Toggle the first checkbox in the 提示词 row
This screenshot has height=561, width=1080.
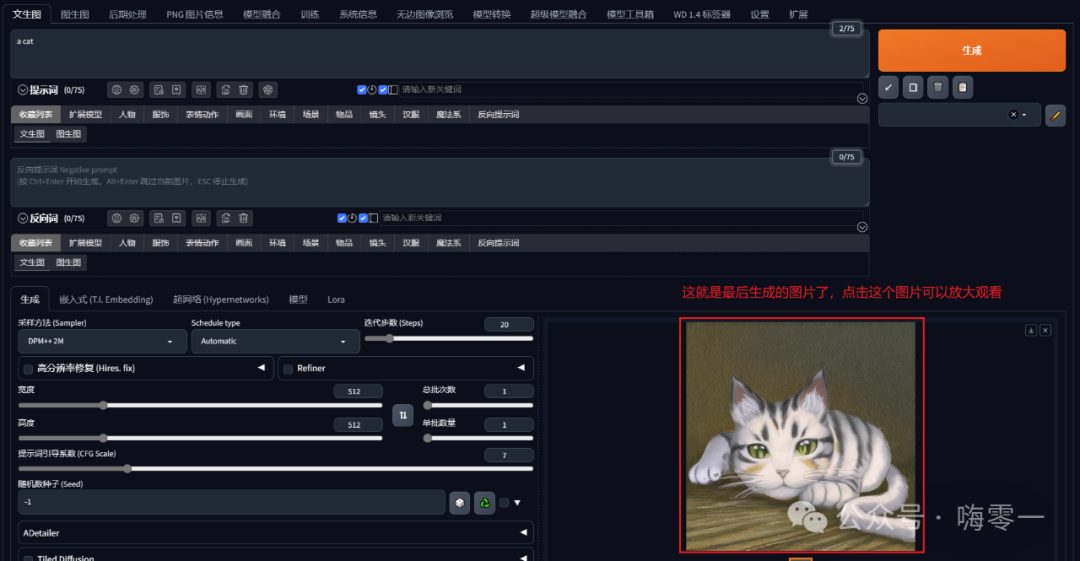point(362,90)
